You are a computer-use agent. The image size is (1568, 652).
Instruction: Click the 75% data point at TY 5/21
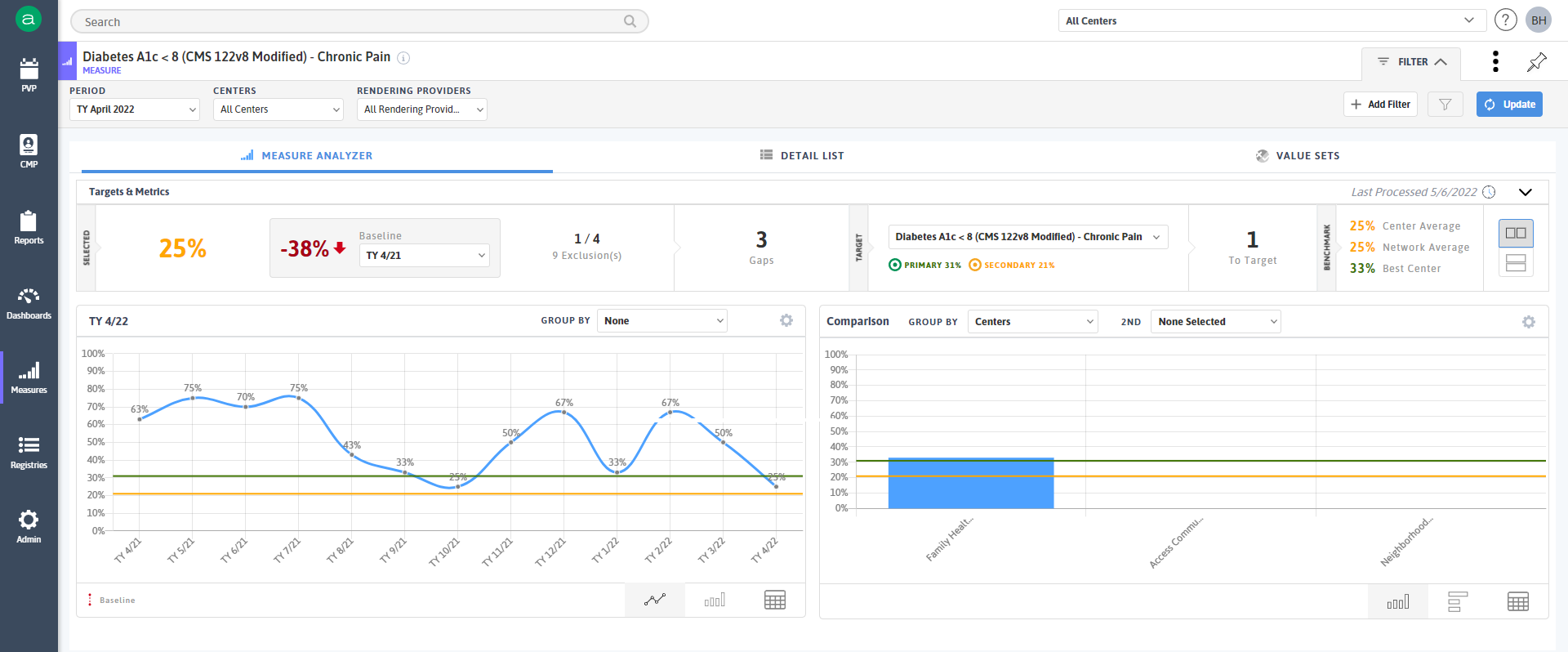click(193, 398)
